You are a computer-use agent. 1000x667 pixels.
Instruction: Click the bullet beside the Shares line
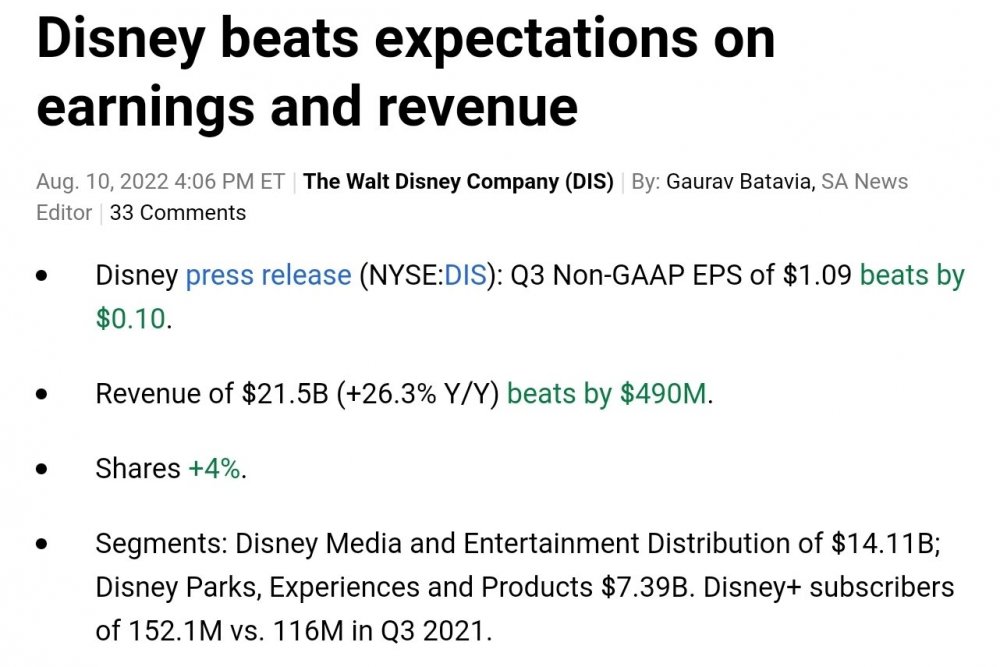(x=42, y=469)
